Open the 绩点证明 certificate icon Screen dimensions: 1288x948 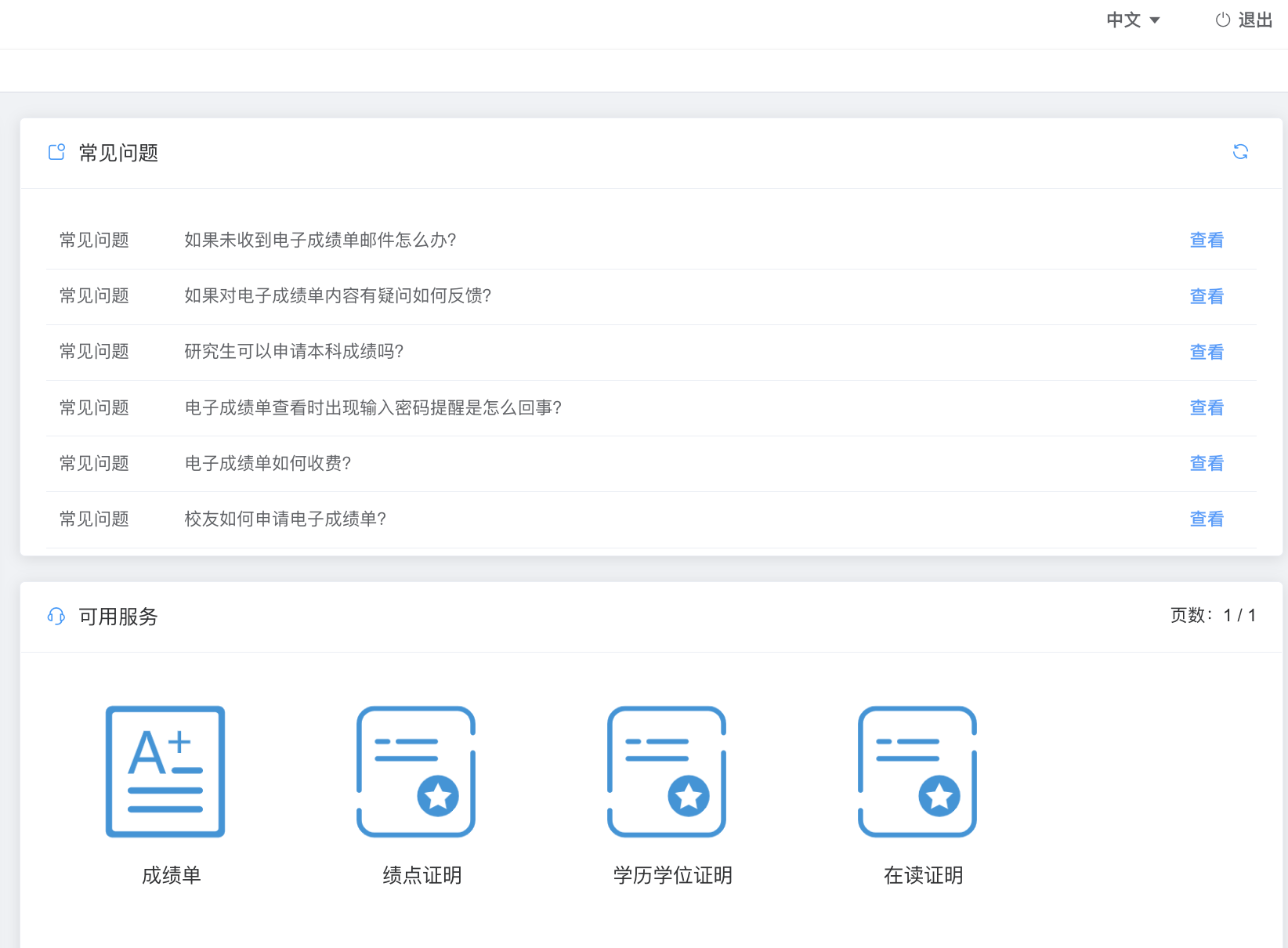[416, 772]
